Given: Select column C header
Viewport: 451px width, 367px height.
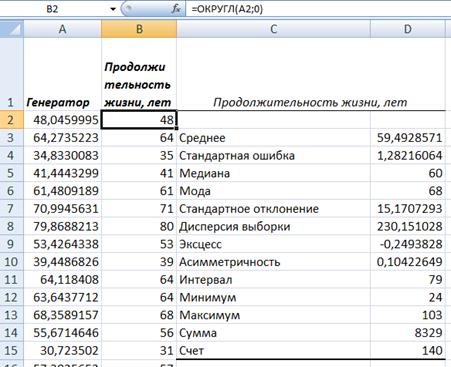Looking at the screenshot, I should (274, 29).
